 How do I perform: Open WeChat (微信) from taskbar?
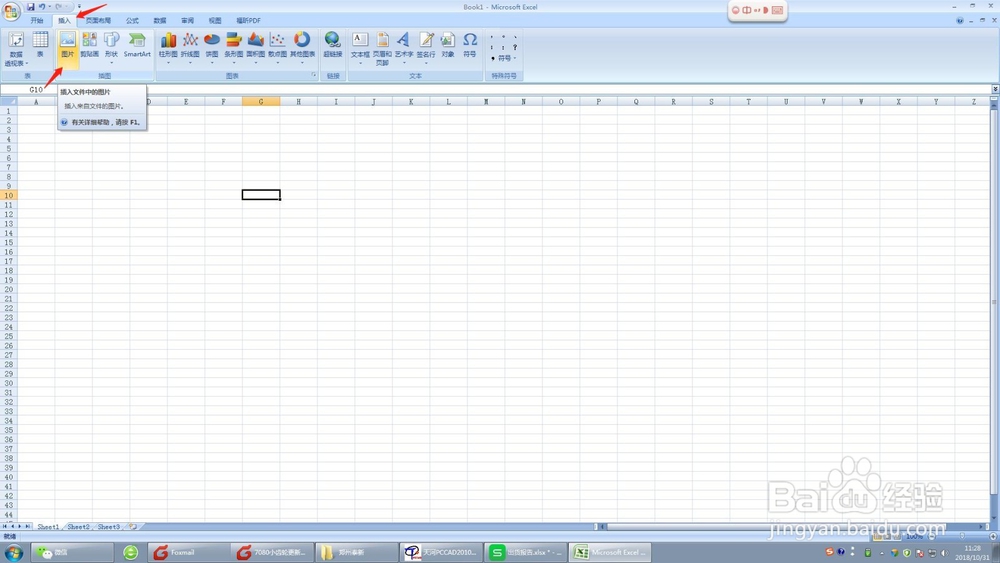[x=72, y=552]
